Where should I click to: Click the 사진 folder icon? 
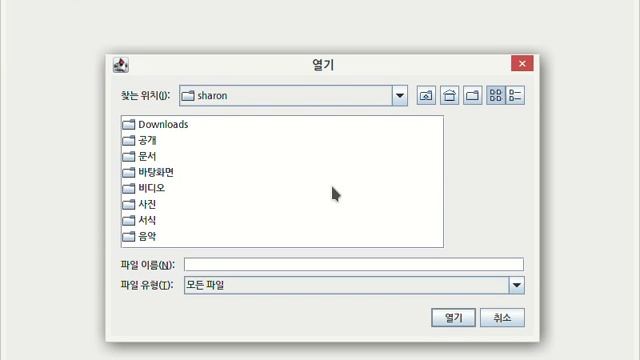[129, 204]
